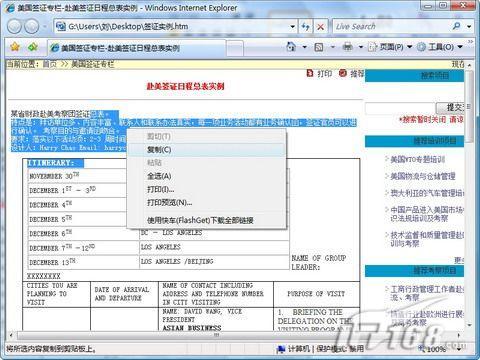The width and height of the screenshot is (480, 360).
Task: Click the DECEMBER 13TH table cell
Action: (x=83, y=262)
